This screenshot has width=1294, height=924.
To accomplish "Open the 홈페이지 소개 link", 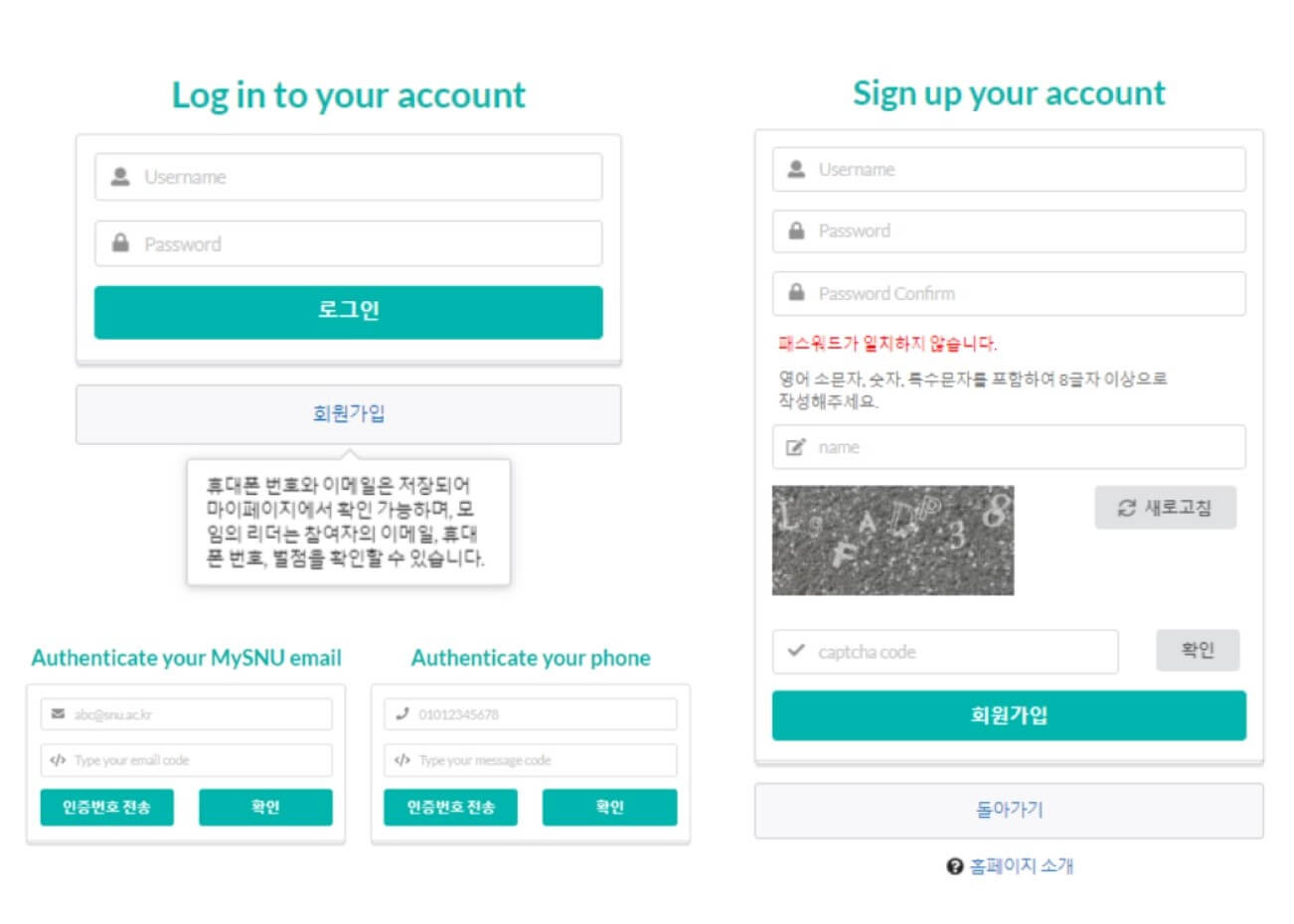I will pos(1022,866).
